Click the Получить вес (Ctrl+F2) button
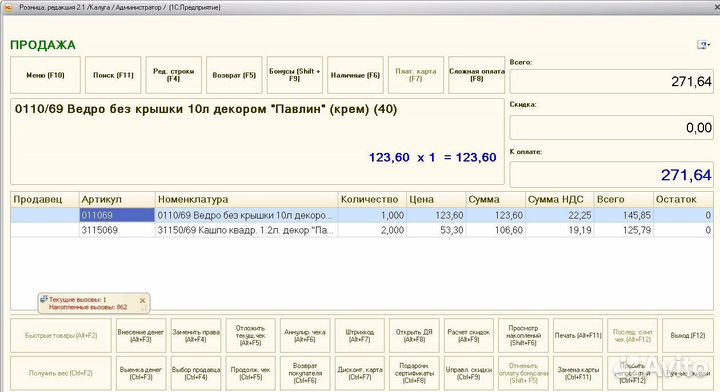720x392 pixels. coord(61,373)
